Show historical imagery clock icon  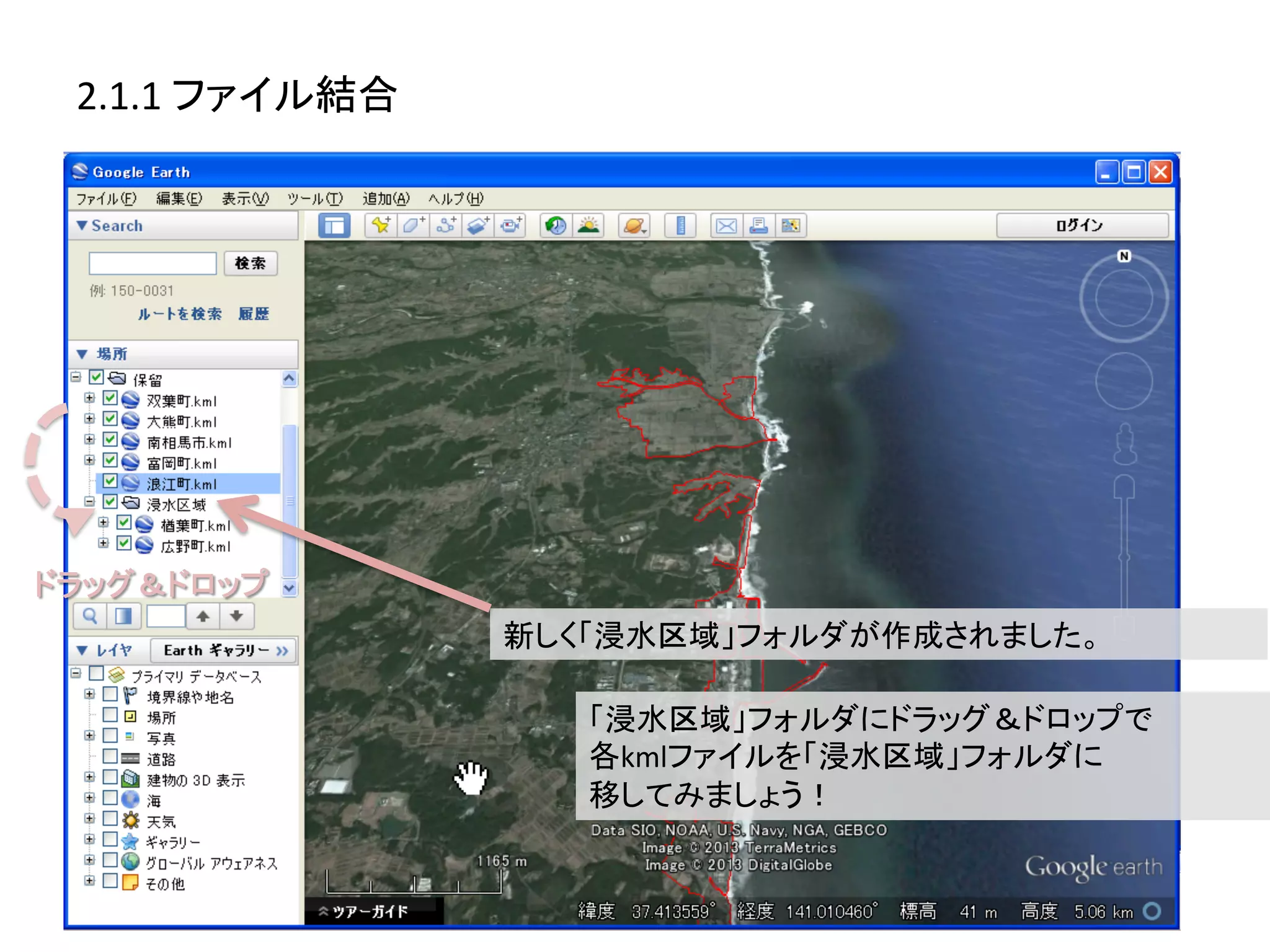[556, 226]
